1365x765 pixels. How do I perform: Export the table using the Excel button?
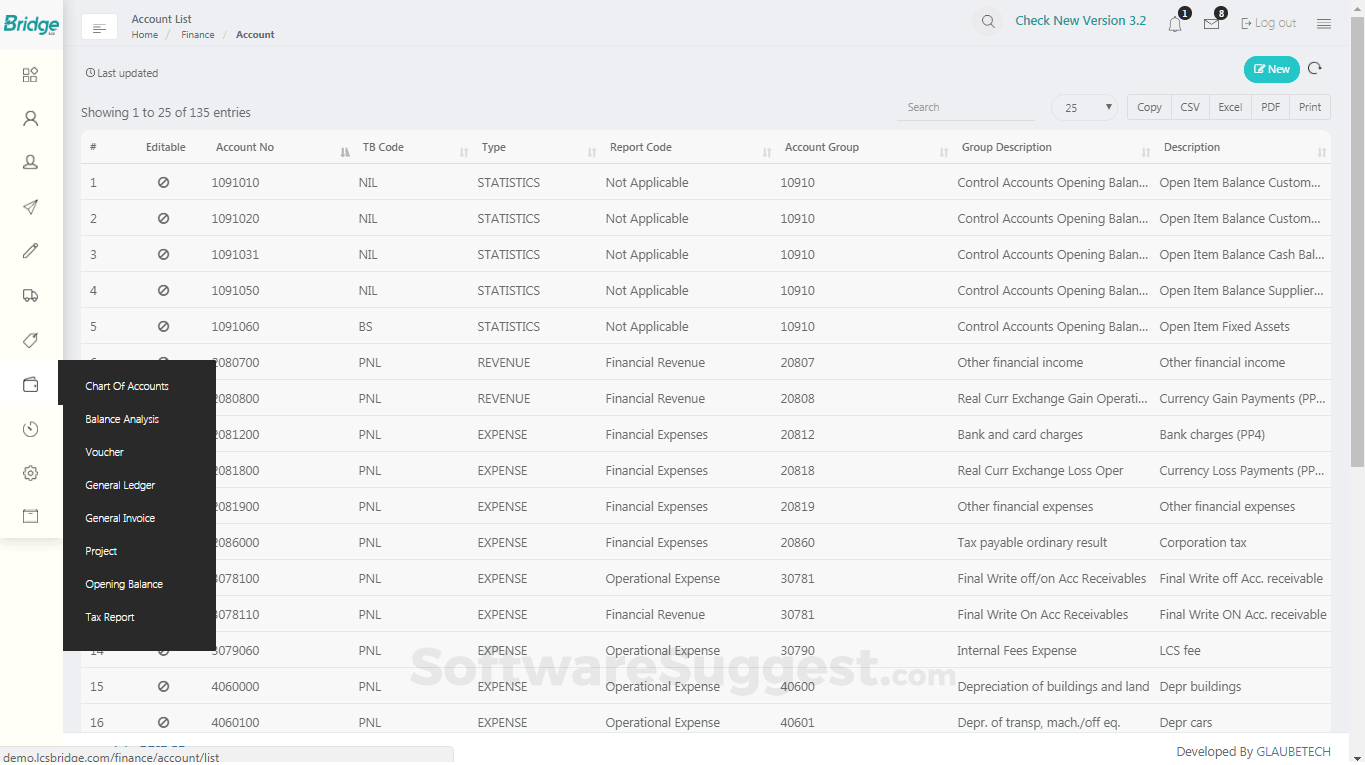[x=1230, y=108]
